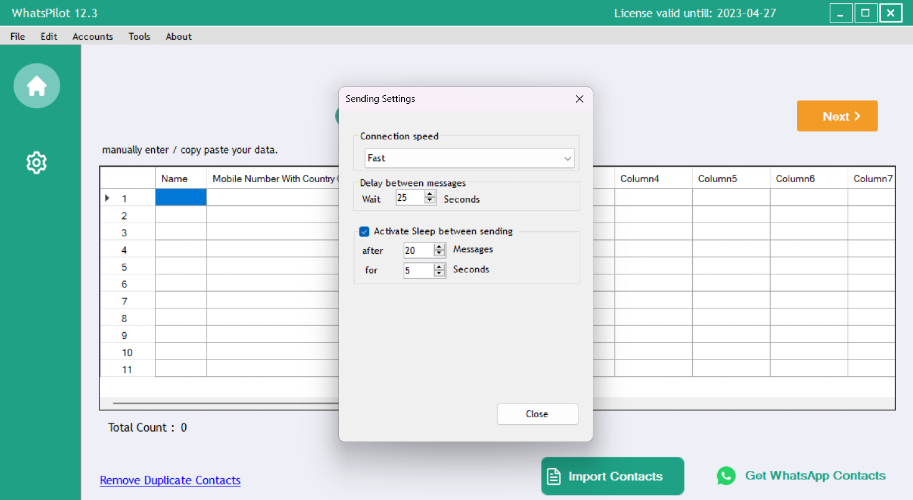
Task: Open Remove Duplicate Contacts link
Action: pos(170,480)
